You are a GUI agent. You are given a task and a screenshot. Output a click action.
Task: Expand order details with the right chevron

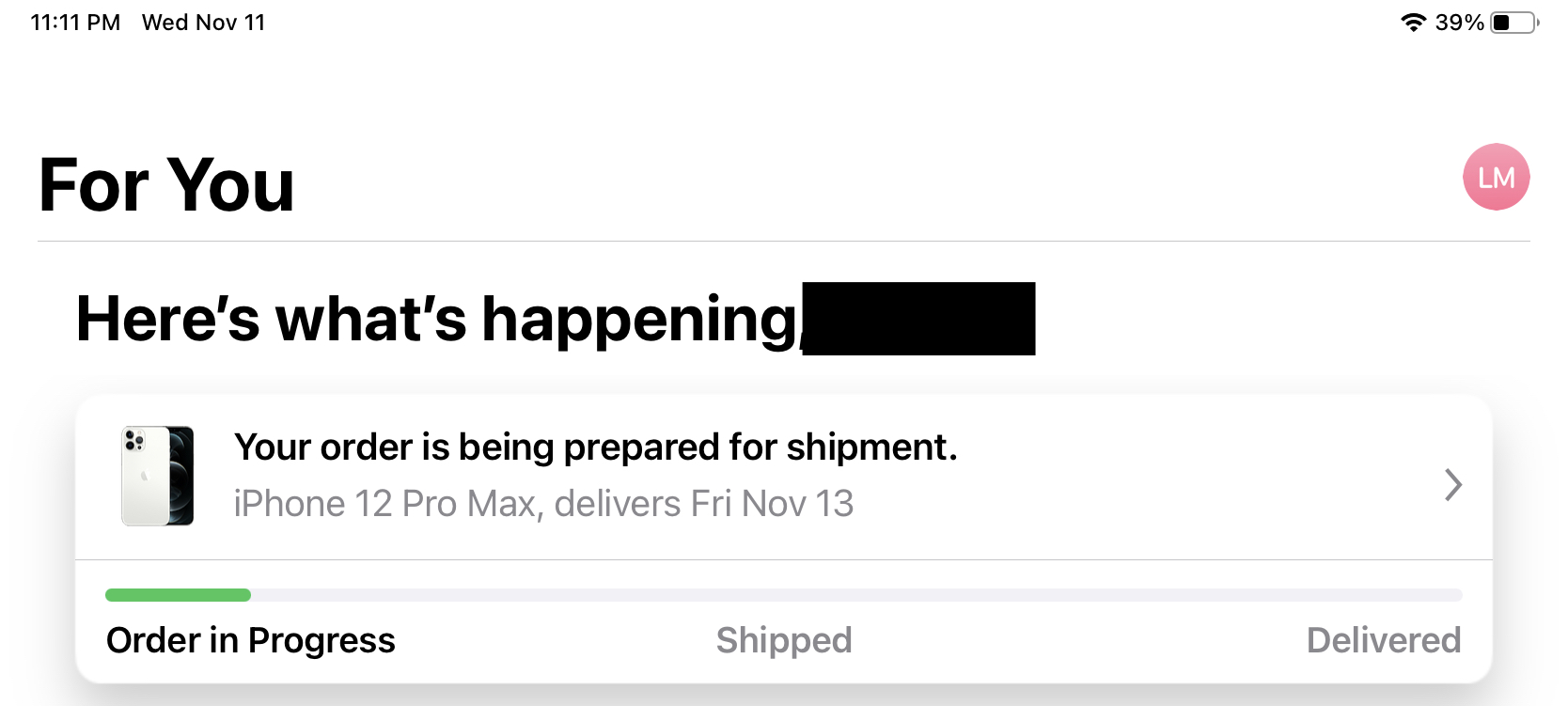pos(1452,484)
